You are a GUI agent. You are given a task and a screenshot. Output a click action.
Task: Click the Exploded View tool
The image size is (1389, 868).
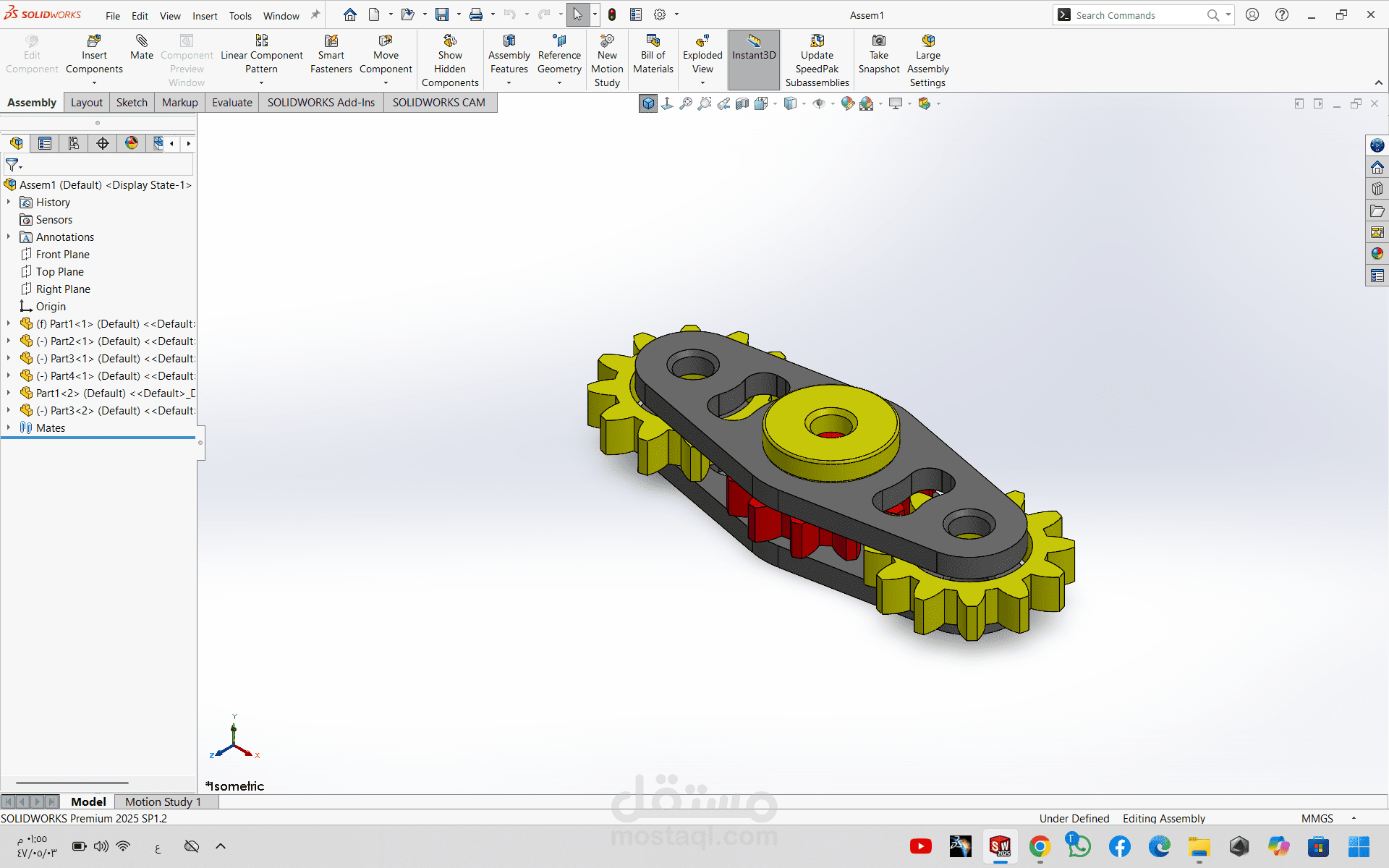coord(702,56)
